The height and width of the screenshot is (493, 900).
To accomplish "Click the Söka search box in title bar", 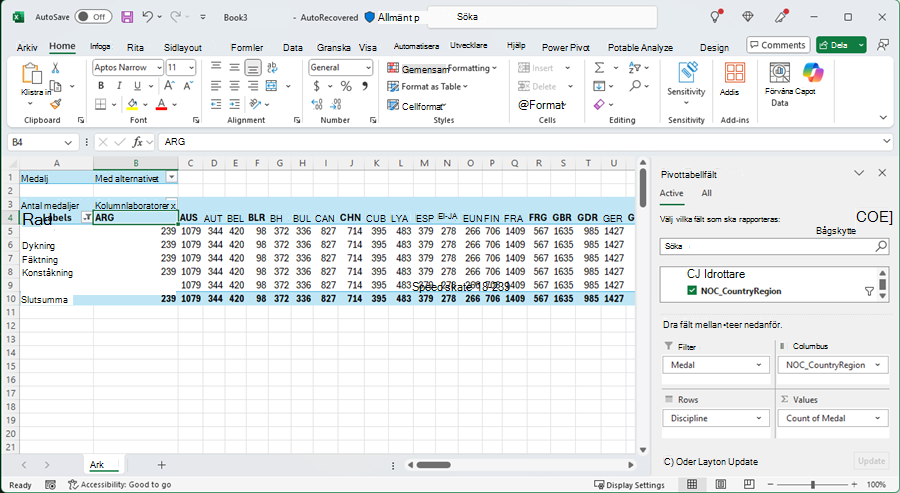I will [542, 17].
